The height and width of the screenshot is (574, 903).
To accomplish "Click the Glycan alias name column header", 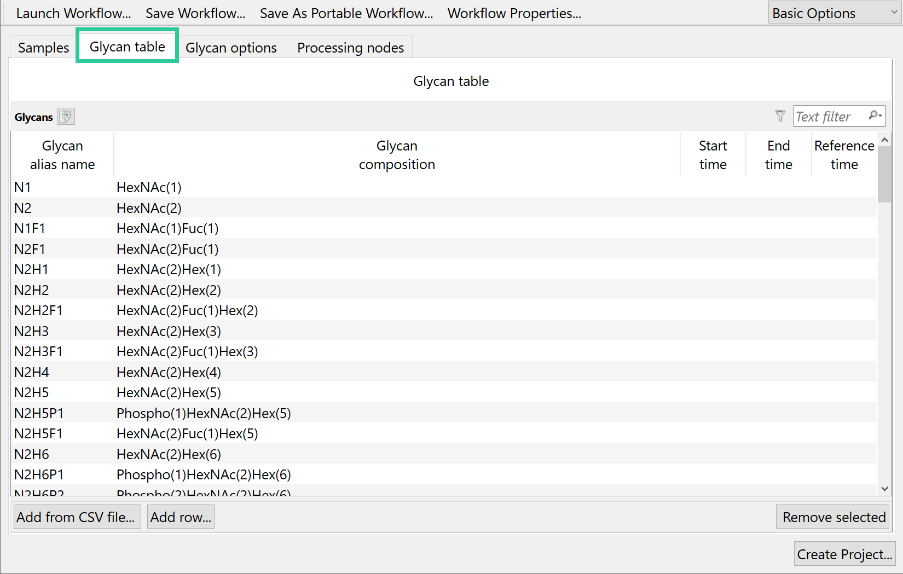I will (x=62, y=155).
